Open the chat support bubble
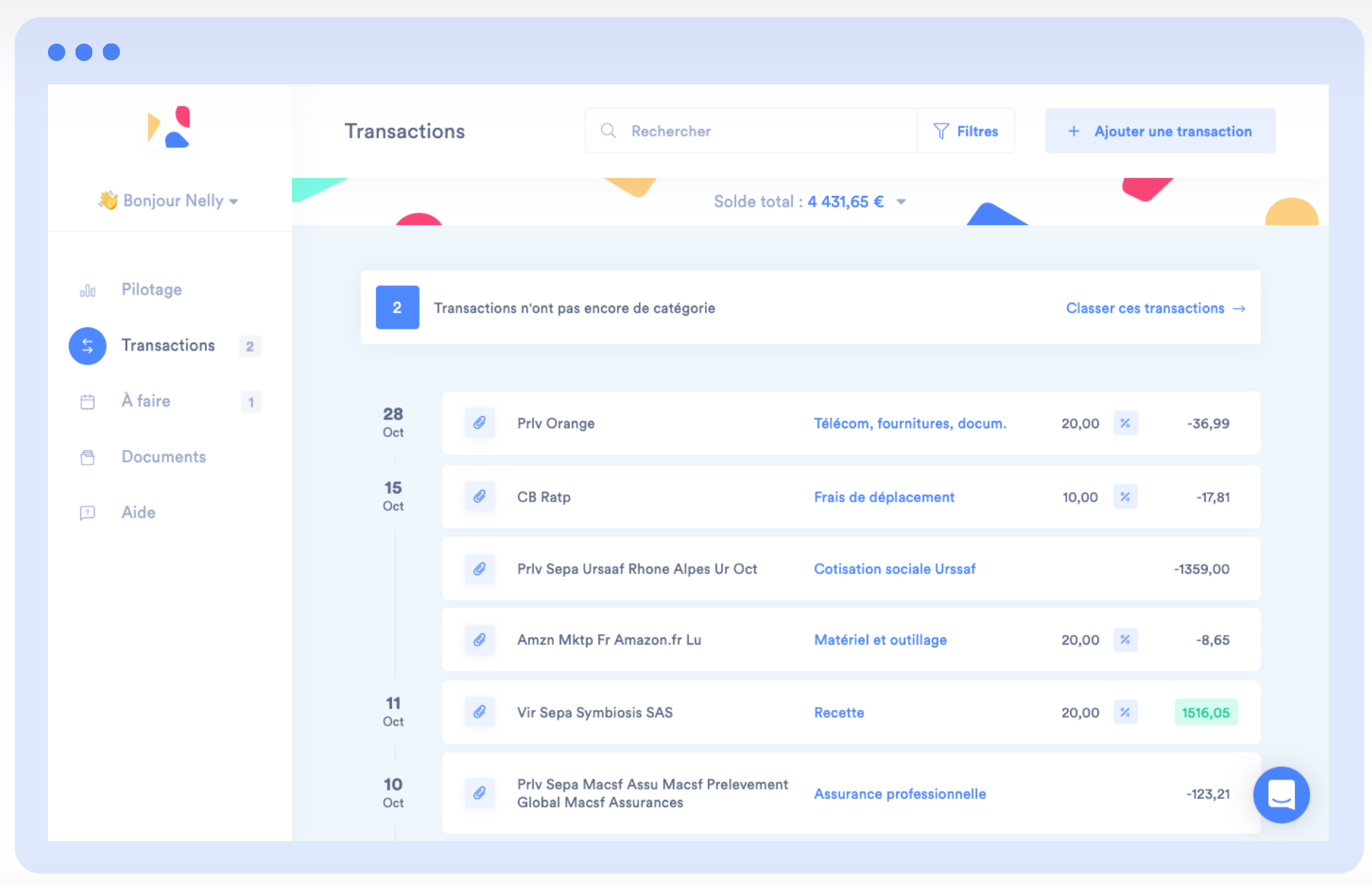1372x884 pixels. [x=1281, y=795]
